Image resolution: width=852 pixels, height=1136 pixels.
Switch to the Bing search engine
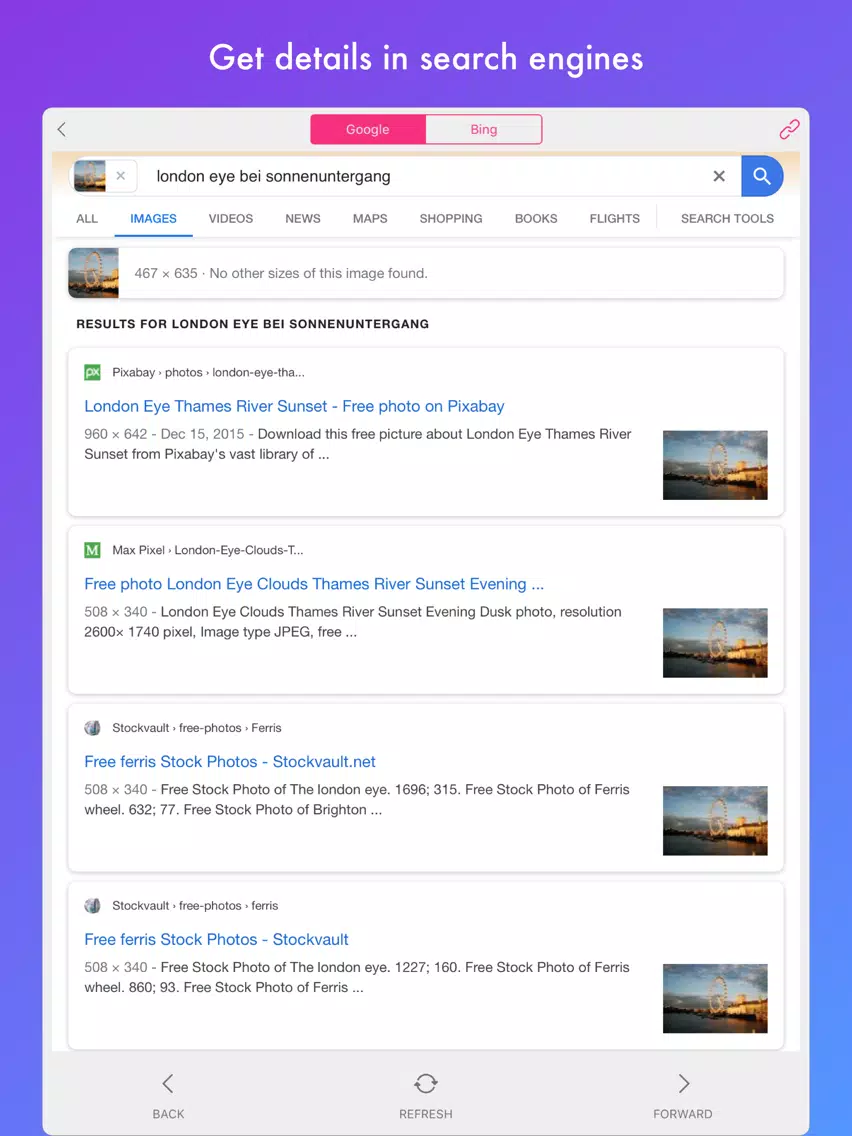pyautogui.click(x=484, y=130)
